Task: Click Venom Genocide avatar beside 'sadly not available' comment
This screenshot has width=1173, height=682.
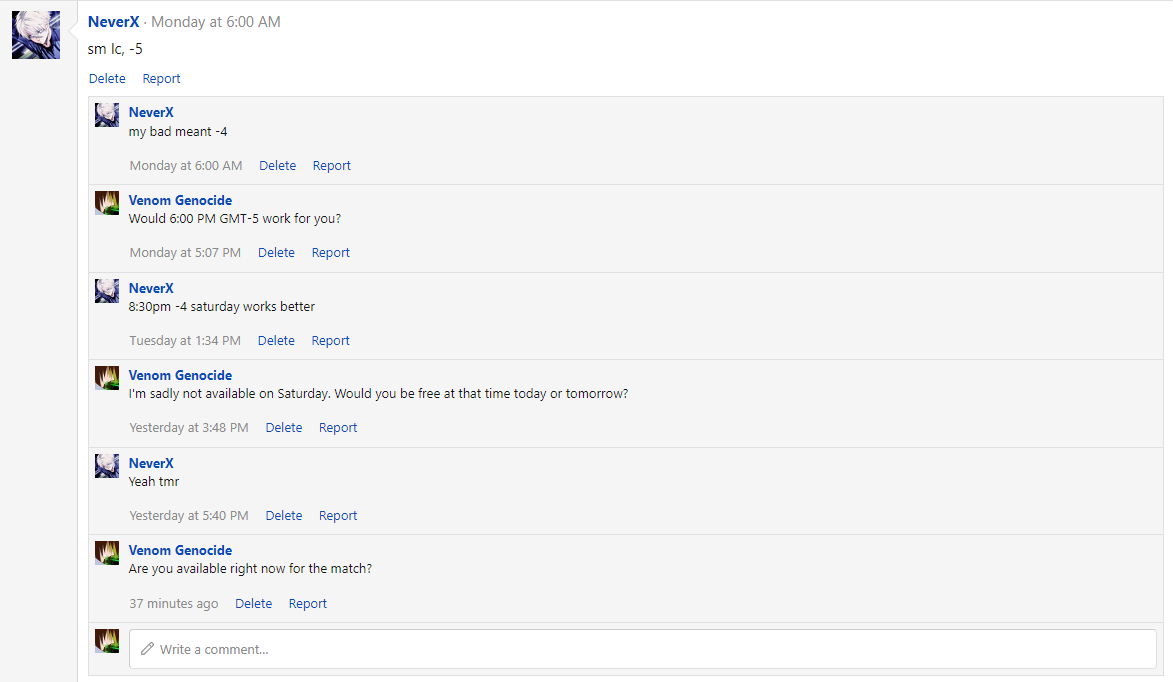Action: 107,378
